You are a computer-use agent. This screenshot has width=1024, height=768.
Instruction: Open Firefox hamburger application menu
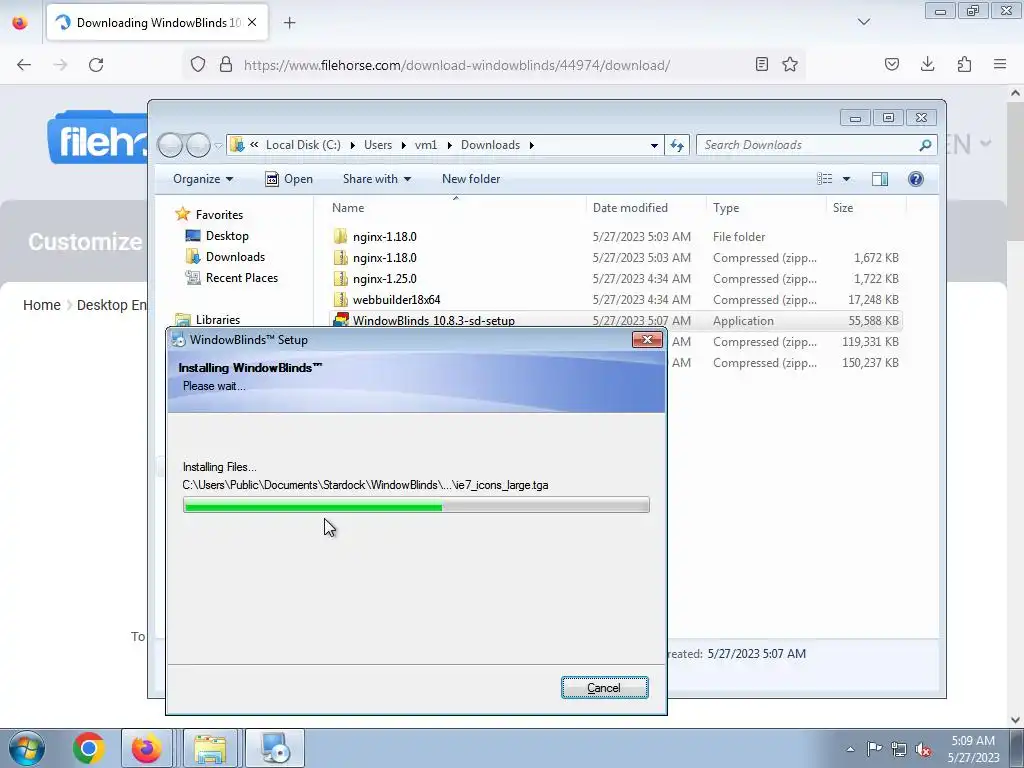coord(1000,64)
